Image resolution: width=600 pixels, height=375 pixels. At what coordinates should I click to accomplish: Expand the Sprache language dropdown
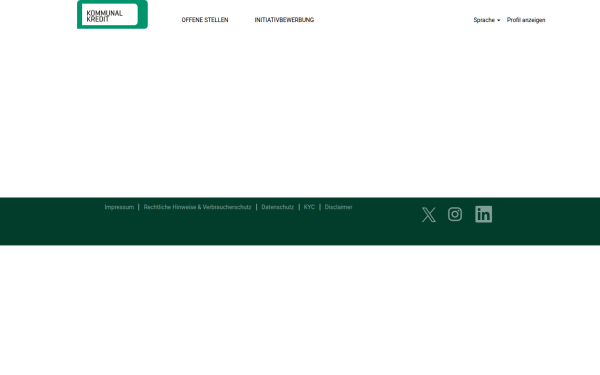click(486, 20)
